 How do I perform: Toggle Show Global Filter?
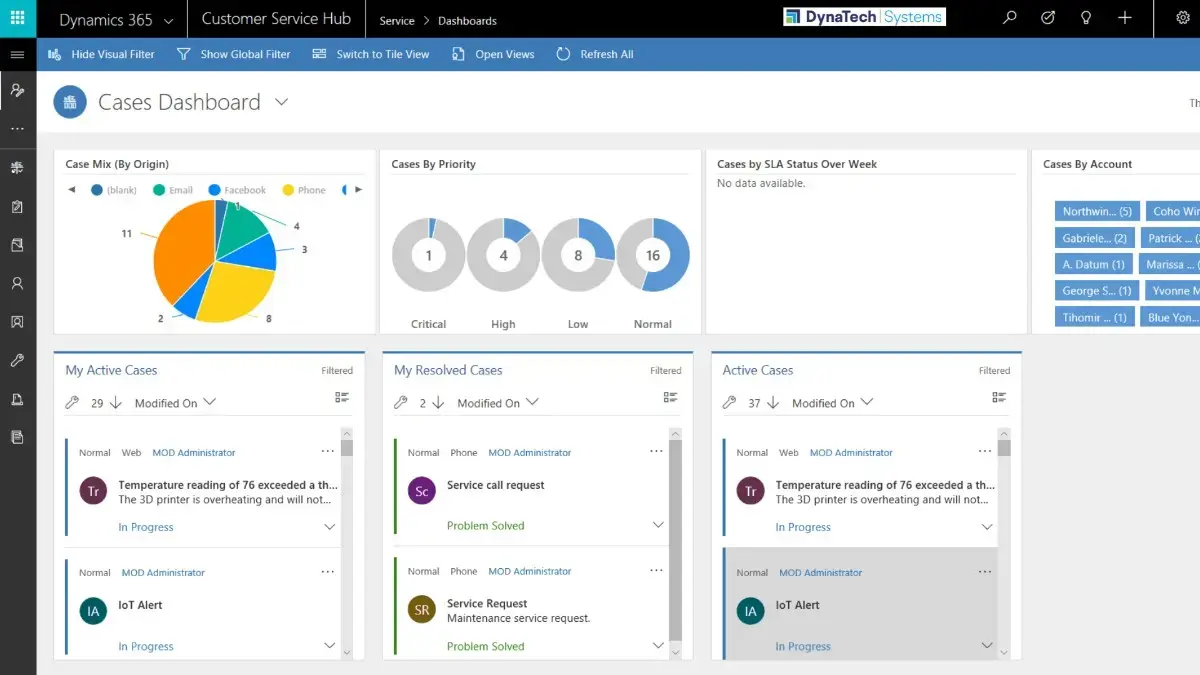(234, 54)
